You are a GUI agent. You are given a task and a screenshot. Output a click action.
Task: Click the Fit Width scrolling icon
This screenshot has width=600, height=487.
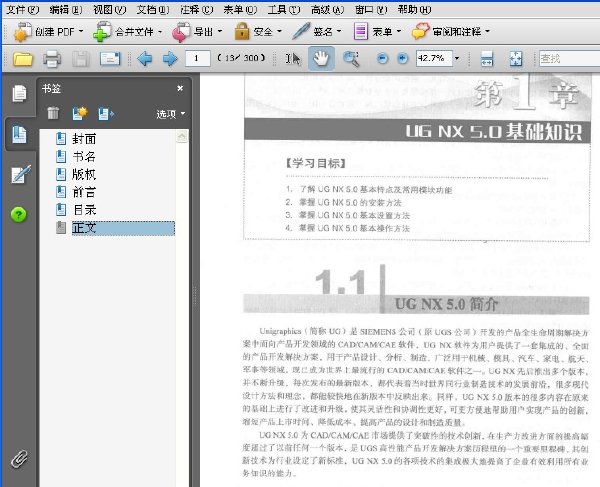(487, 59)
